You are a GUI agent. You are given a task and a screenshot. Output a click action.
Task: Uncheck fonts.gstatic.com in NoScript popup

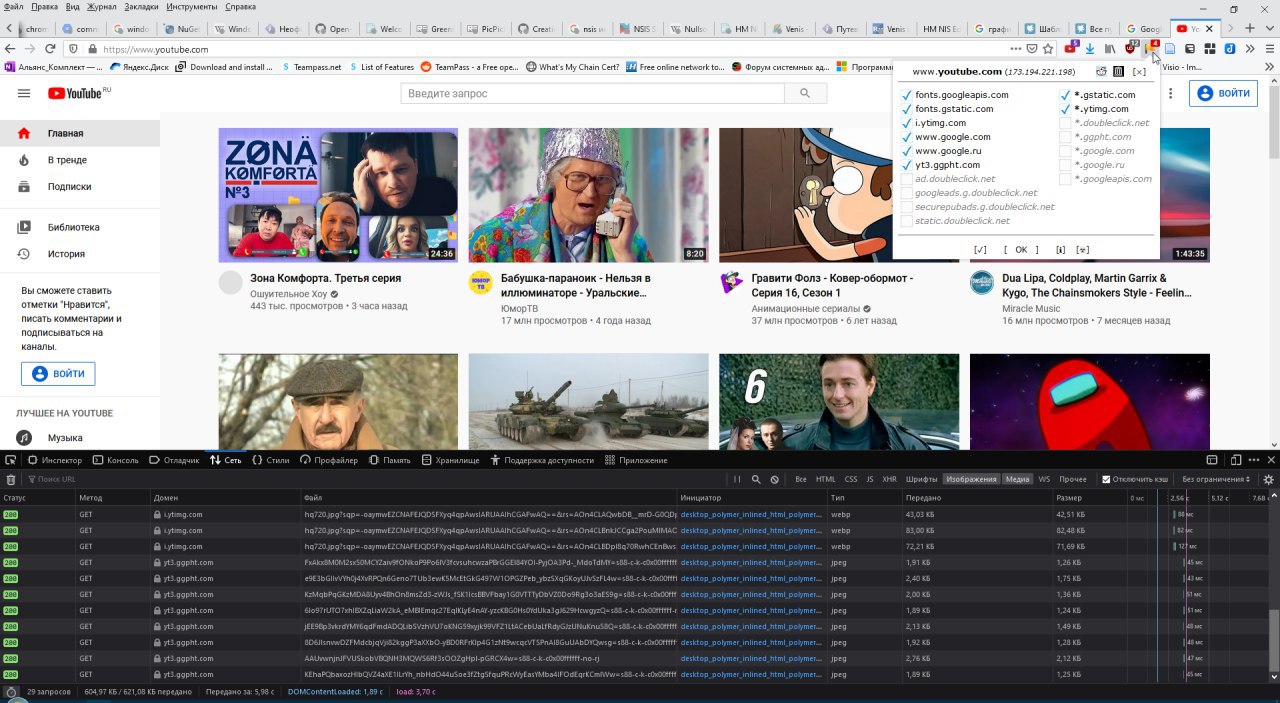click(907, 109)
